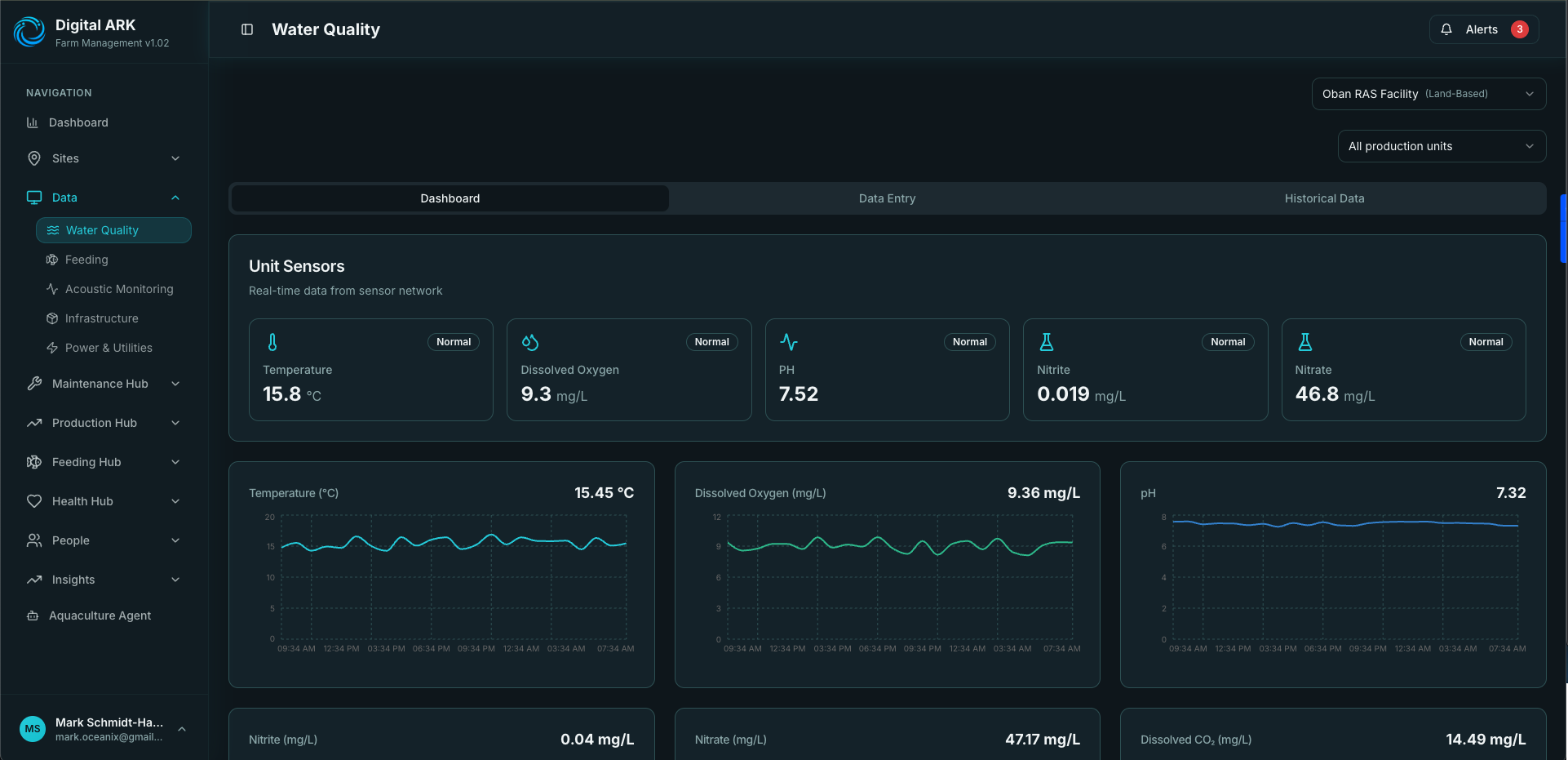Switch to the Data Entry tab
The image size is (1568, 760).
[x=887, y=198]
